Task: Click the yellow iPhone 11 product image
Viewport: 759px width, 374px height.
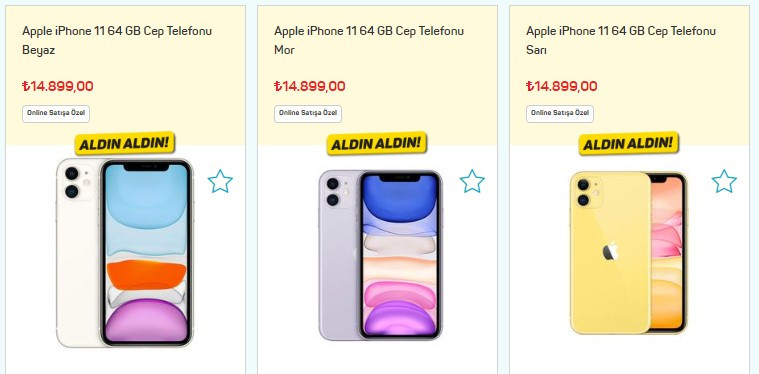Action: 628,253
